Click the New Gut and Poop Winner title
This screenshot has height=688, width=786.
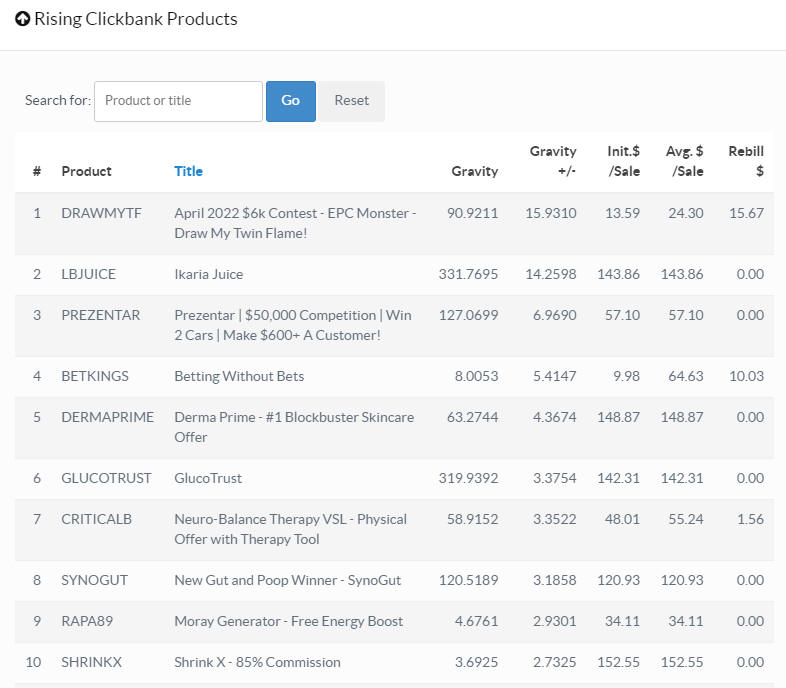click(288, 581)
